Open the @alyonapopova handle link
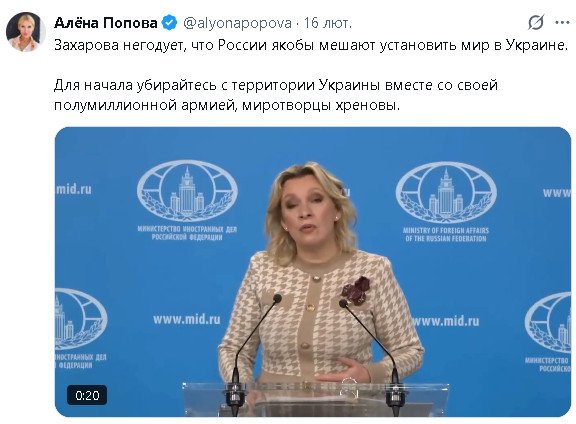 pos(237,23)
